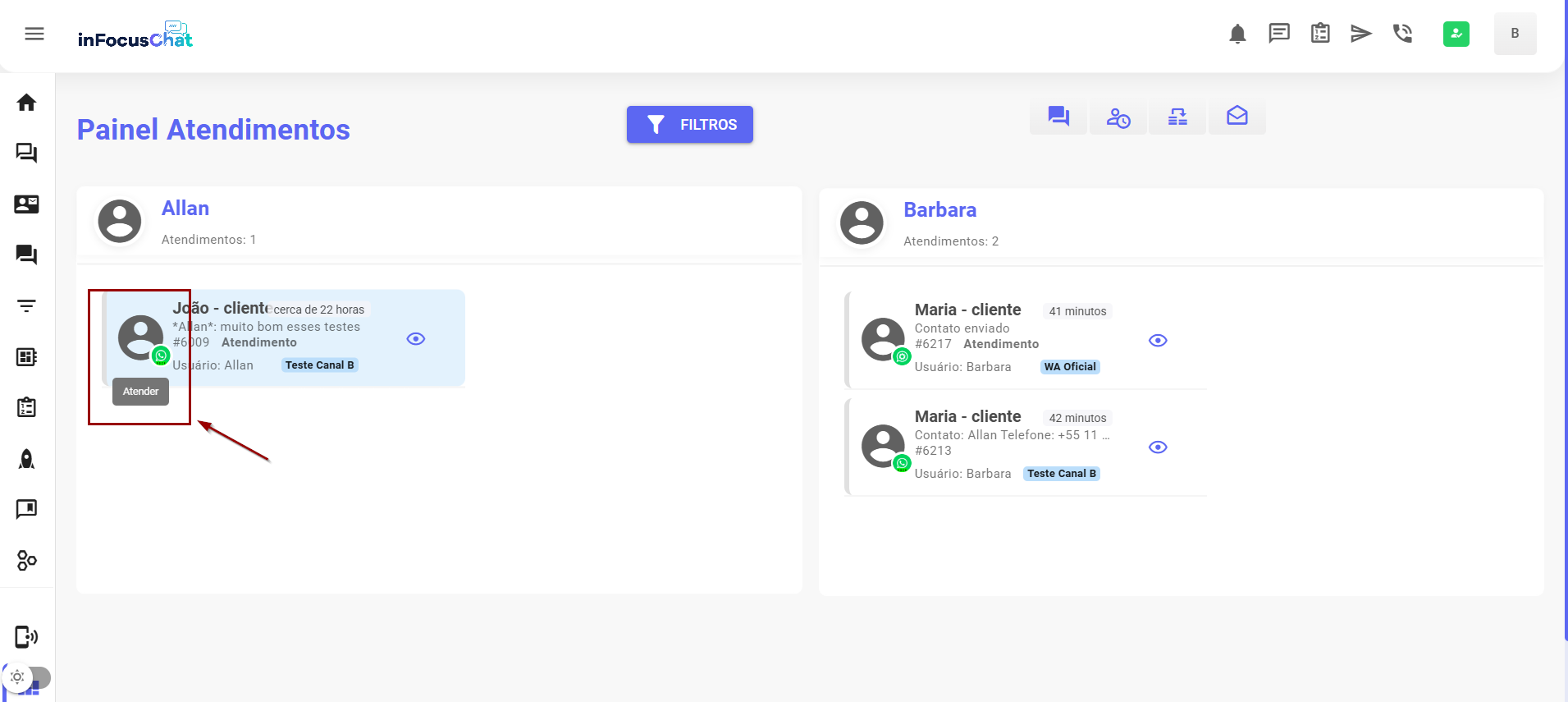Open the hamburger navigation menu

pyautogui.click(x=34, y=34)
